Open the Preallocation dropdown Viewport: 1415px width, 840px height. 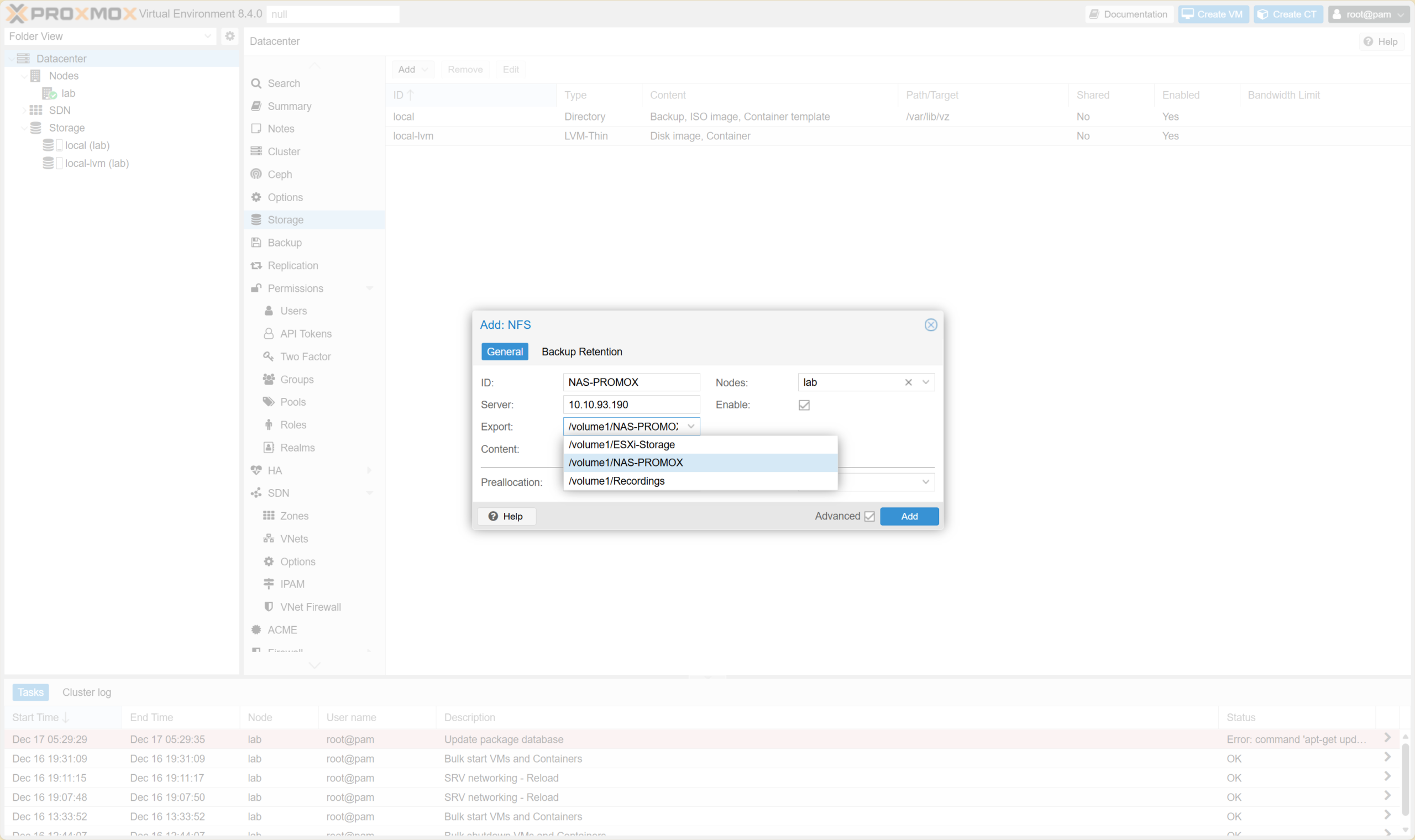926,482
